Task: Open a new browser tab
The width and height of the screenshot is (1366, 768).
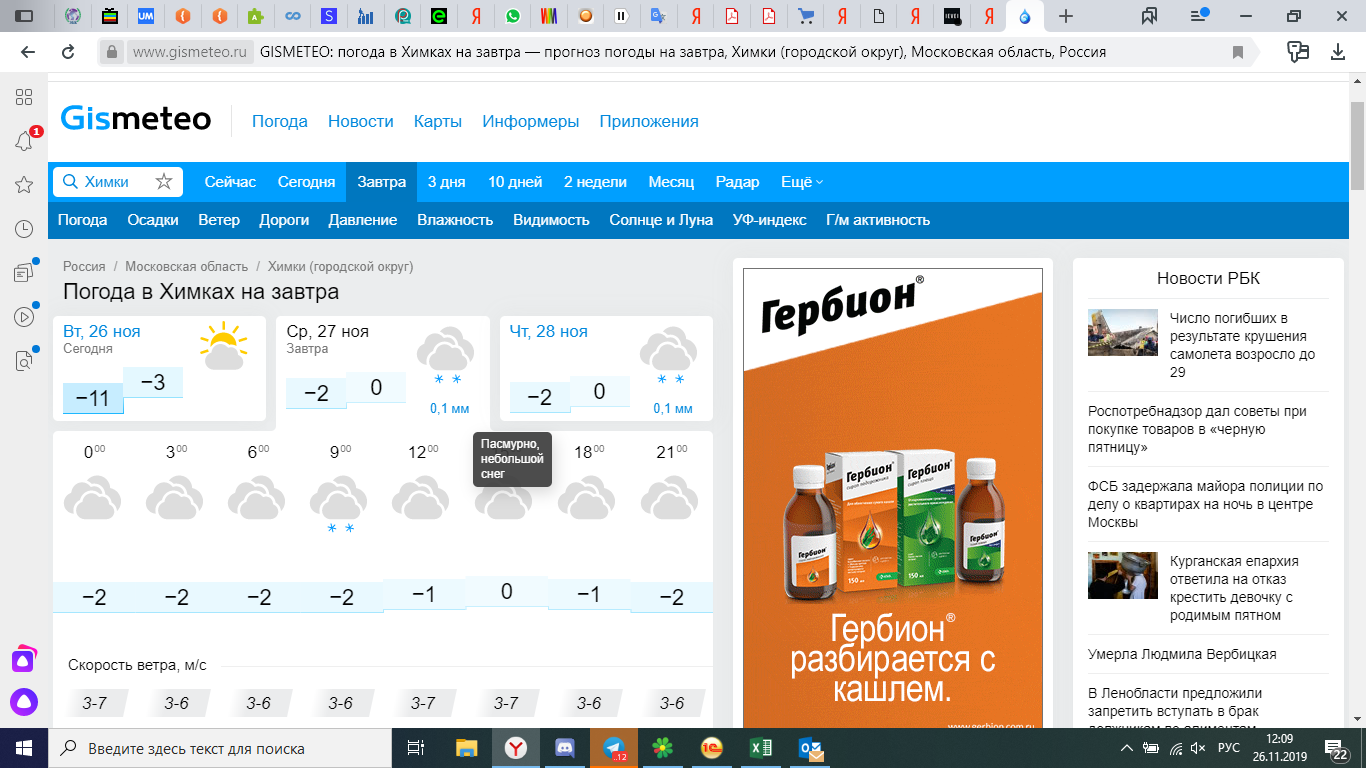Action: (x=1066, y=16)
